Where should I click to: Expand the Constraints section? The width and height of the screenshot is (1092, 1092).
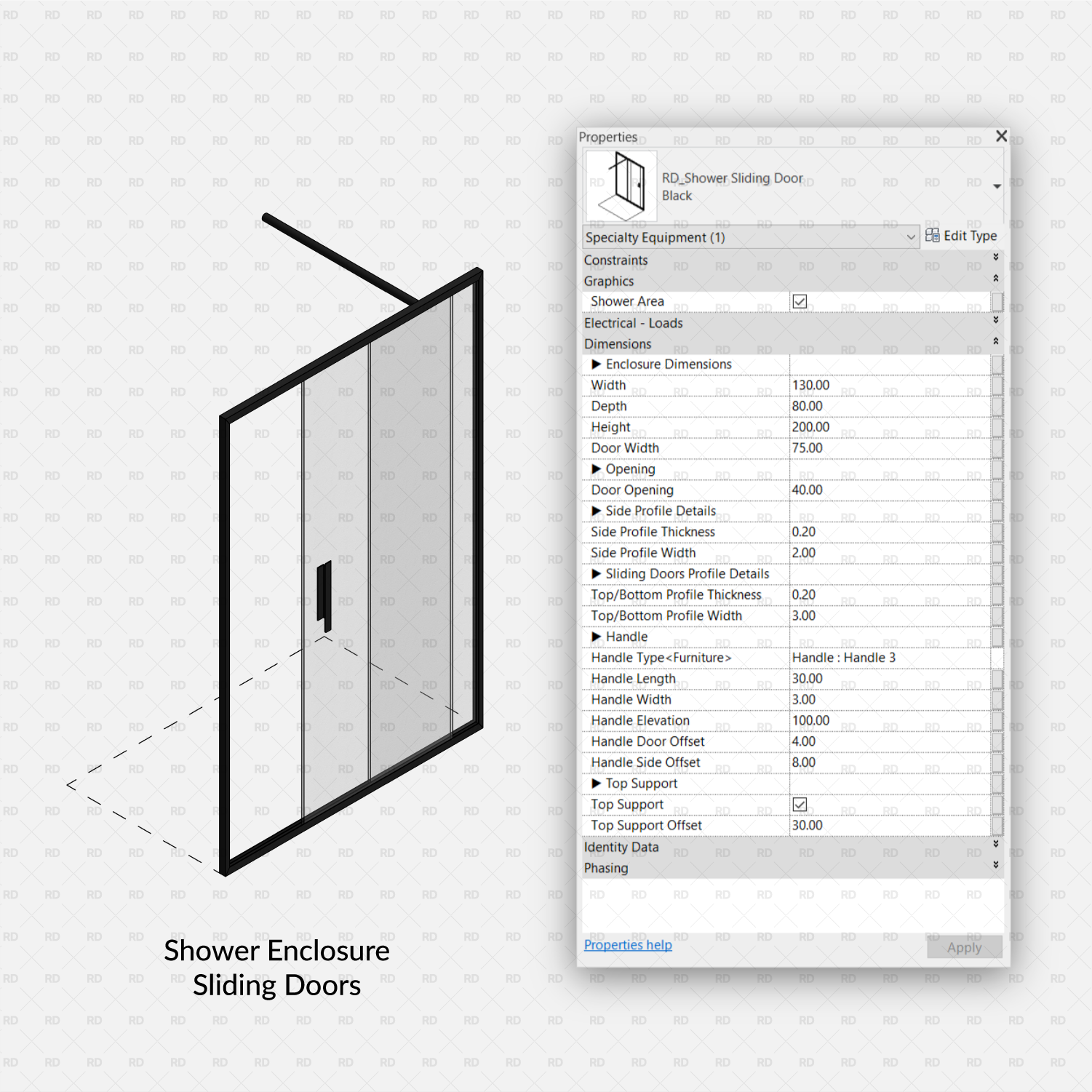995,256
